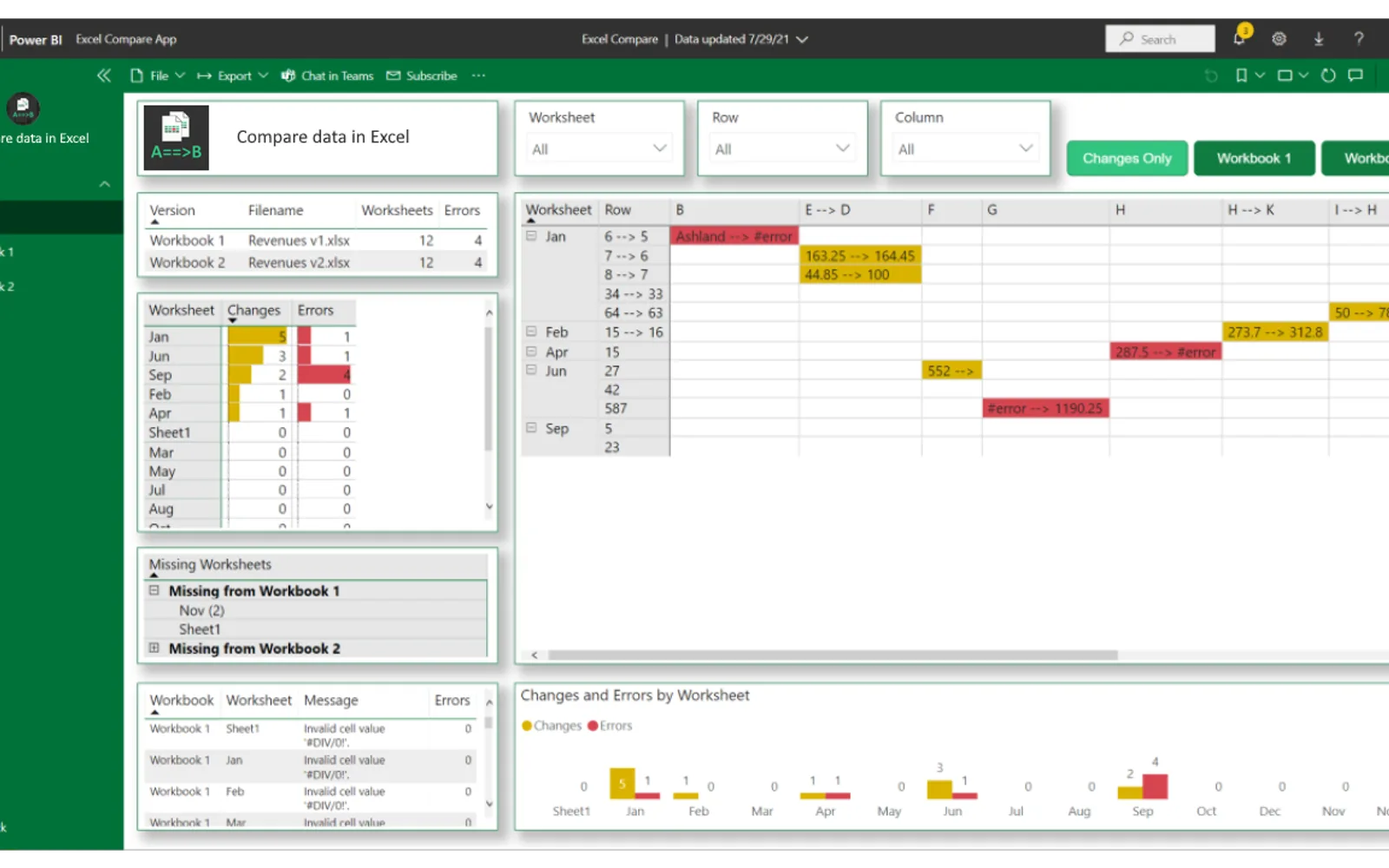Select the Revenues v2.xlsx row
Viewport: 1389px width, 868px height.
tap(316, 262)
